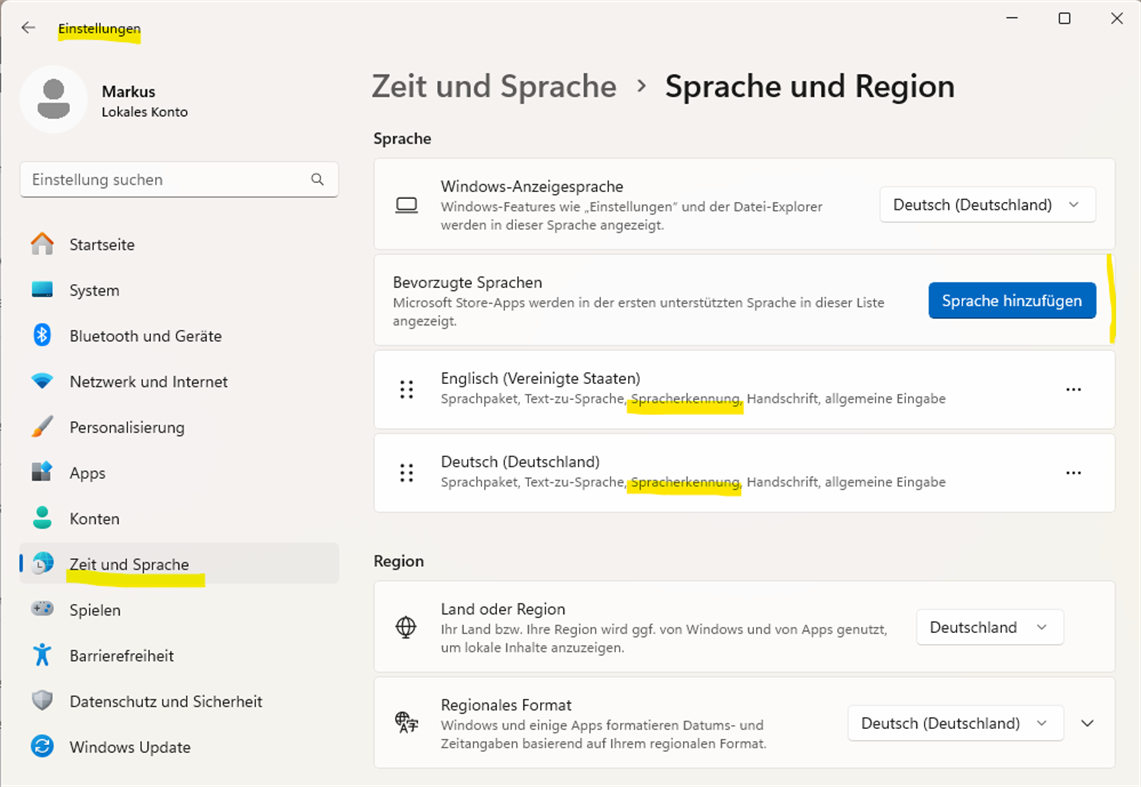The image size is (1141, 787).
Task: Click the Netzwerk und Internet Wi-Fi icon
Action: click(x=42, y=382)
